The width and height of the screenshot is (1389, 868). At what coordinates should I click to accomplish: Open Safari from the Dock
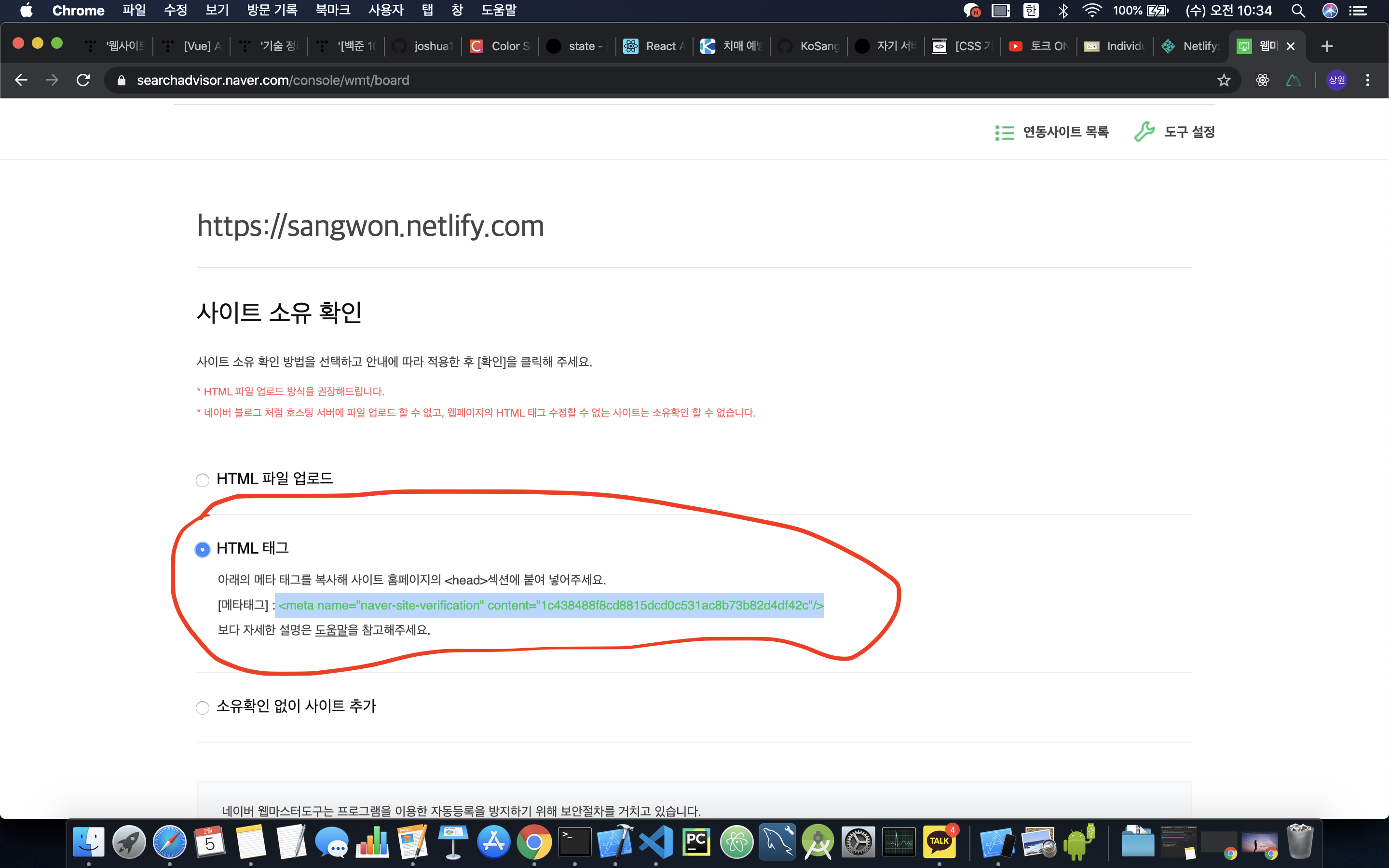click(170, 842)
